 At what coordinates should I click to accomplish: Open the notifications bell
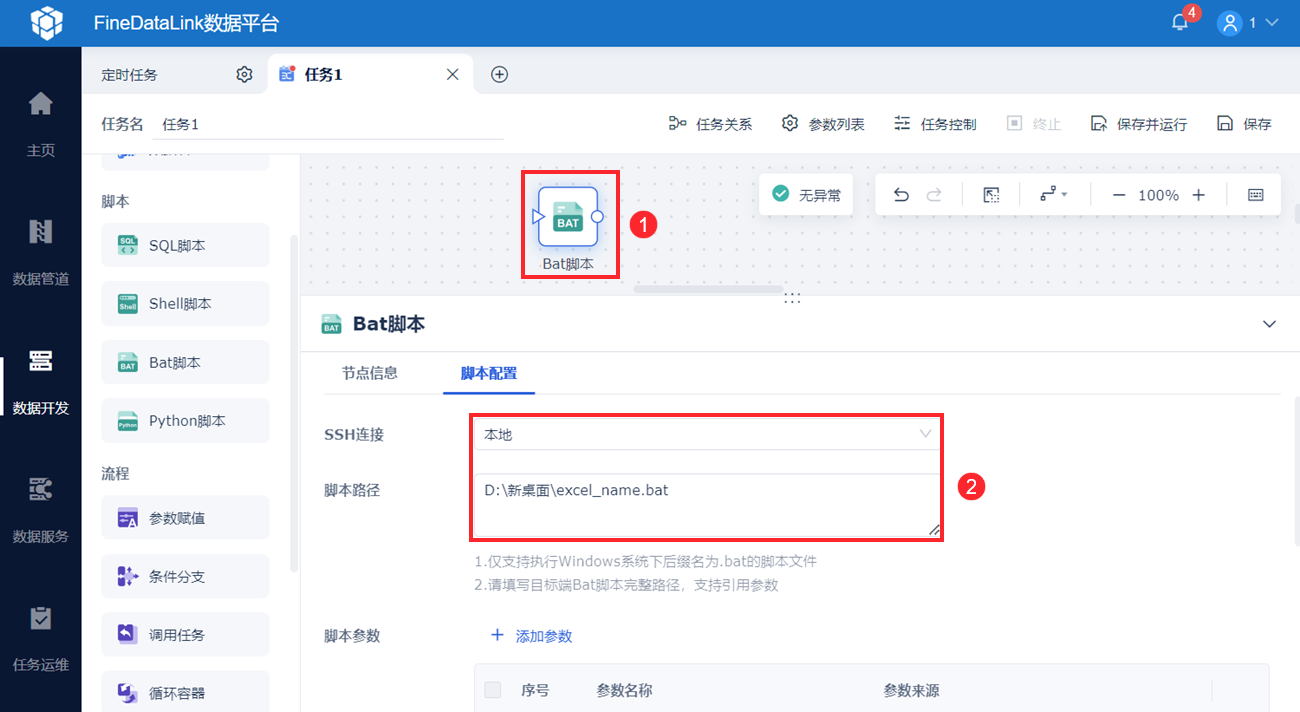coord(1181,22)
